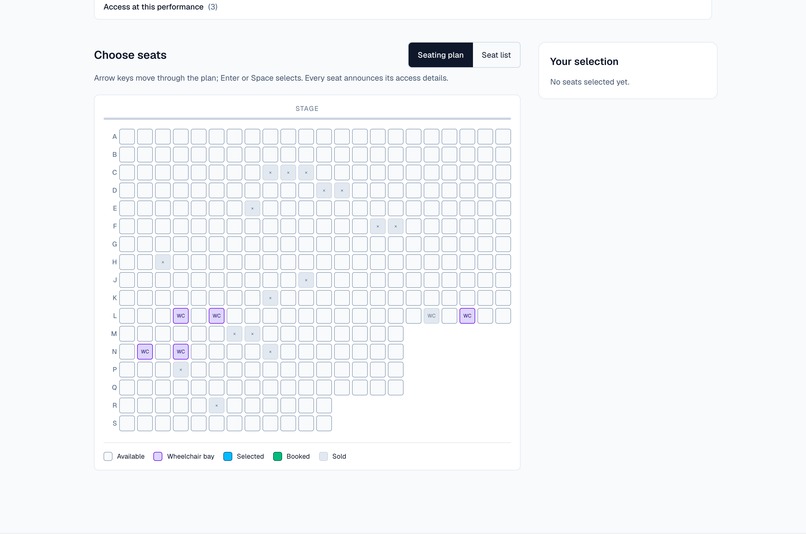806x560 pixels.
Task: Select the final seat at the end of row A
Action: 503,137
